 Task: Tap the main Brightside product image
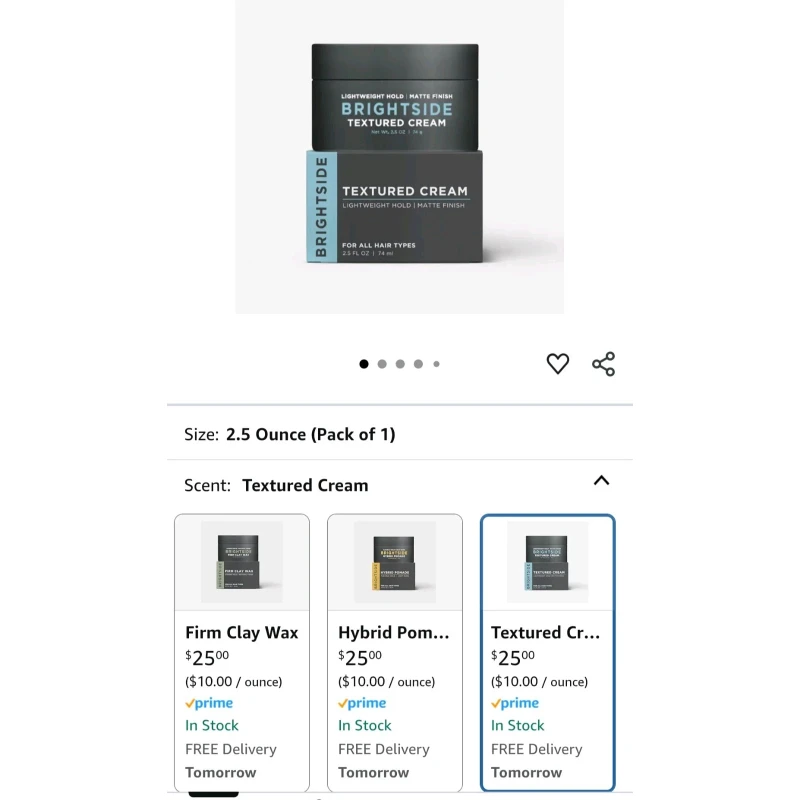[399, 157]
